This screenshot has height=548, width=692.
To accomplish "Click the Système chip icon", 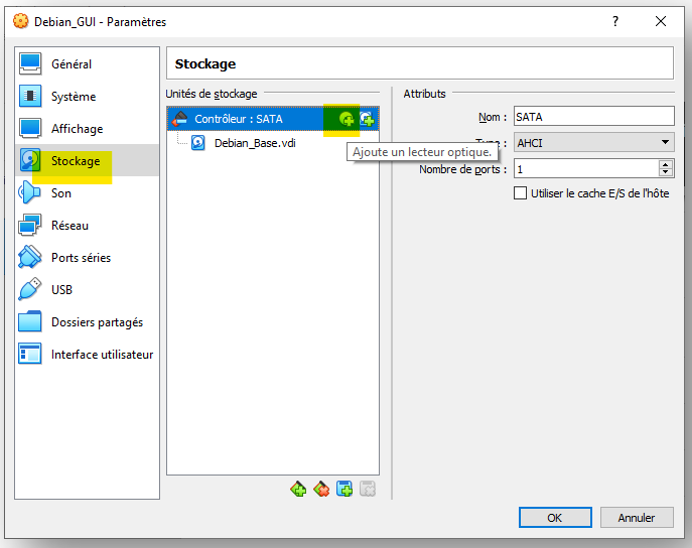I will [x=30, y=96].
